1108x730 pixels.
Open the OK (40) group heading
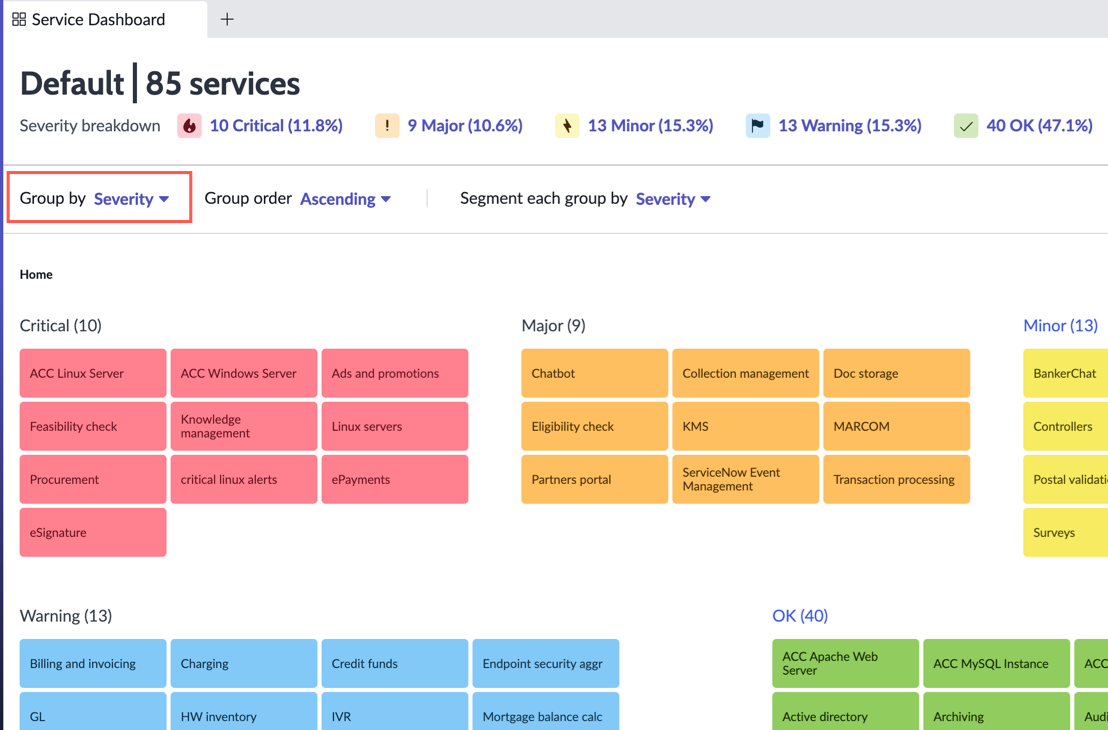coord(800,616)
